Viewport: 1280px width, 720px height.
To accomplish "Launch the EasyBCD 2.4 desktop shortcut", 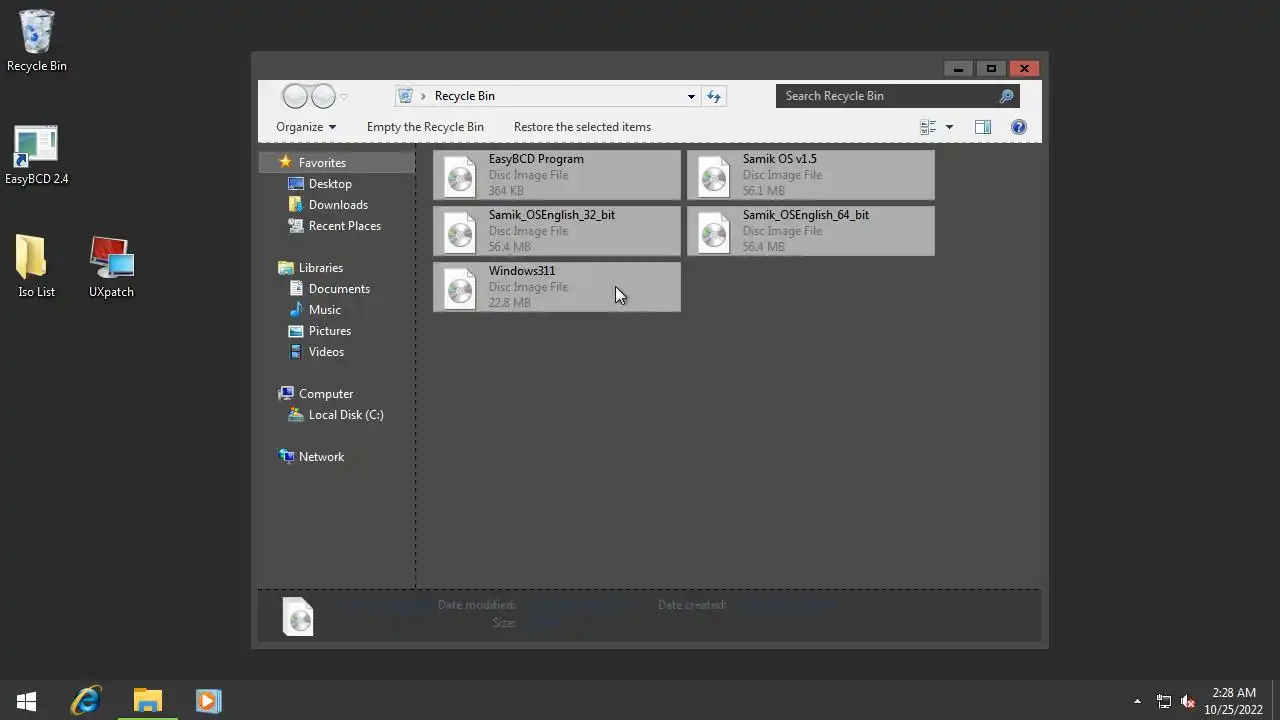I will pos(37,155).
